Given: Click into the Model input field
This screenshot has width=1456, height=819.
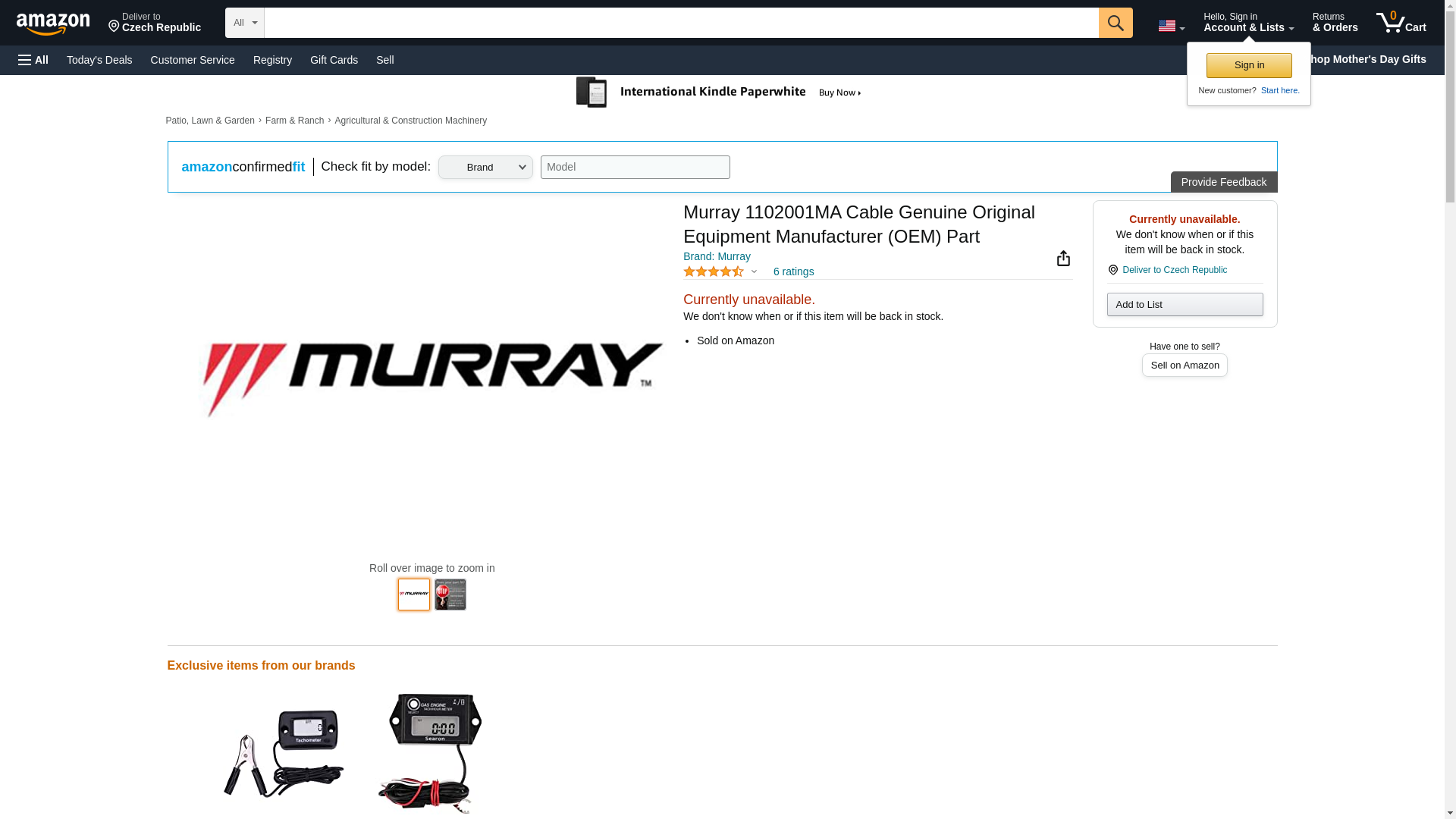Looking at the screenshot, I should (635, 168).
